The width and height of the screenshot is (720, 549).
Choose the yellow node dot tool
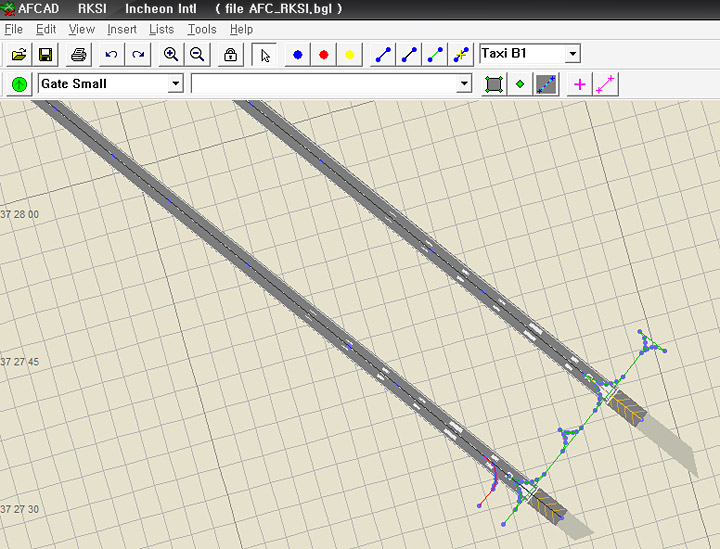tap(349, 55)
